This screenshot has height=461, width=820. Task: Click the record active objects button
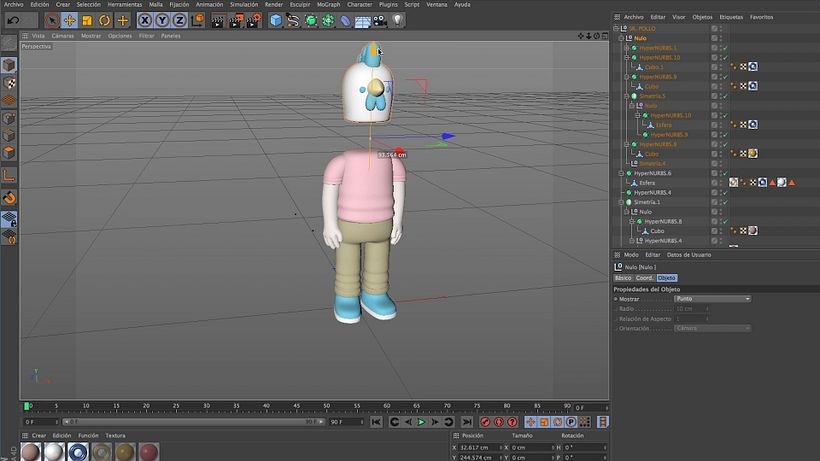pyautogui.click(x=485, y=422)
